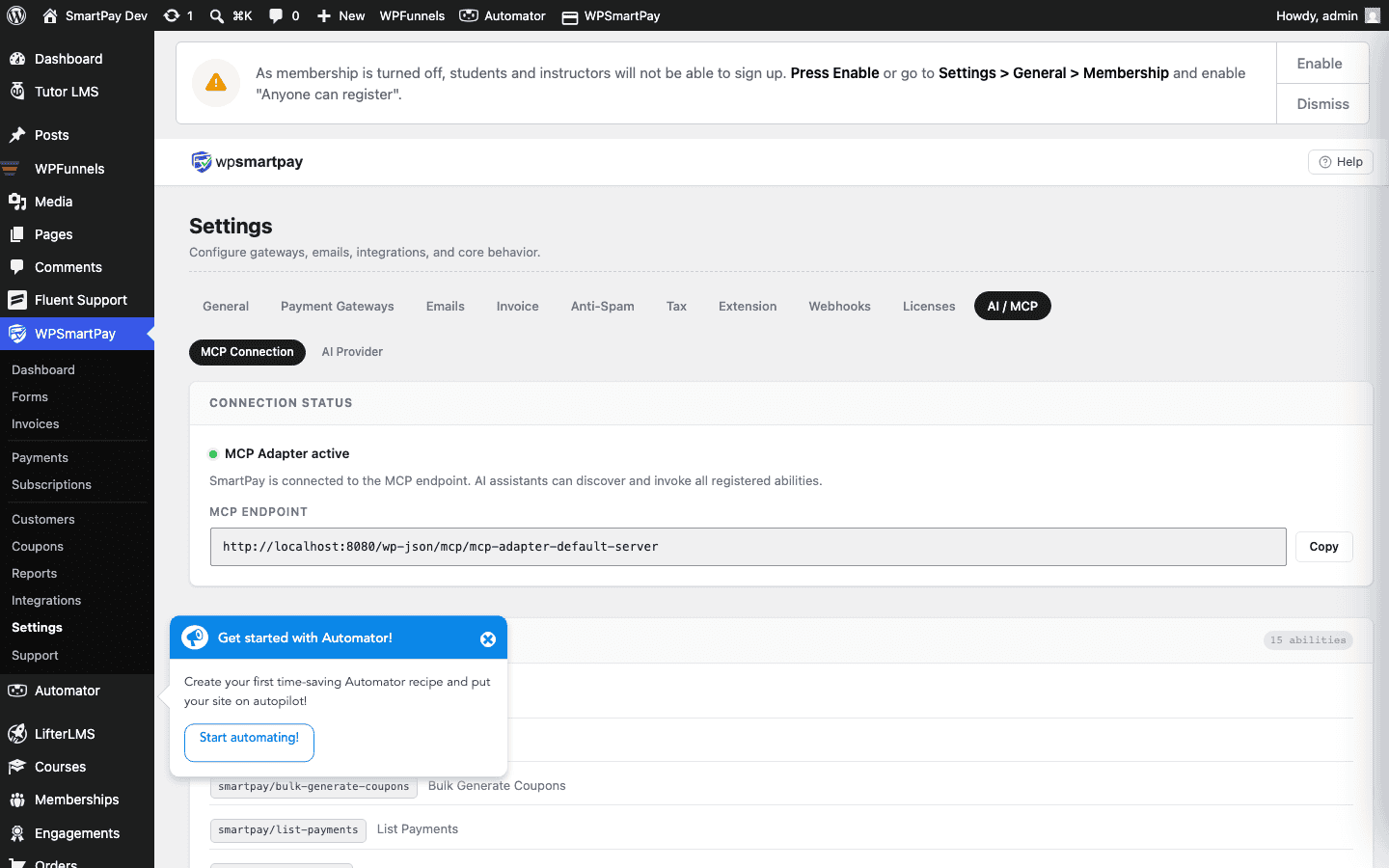Open the Tax settings tab
The height and width of the screenshot is (868, 1389).
(x=676, y=306)
